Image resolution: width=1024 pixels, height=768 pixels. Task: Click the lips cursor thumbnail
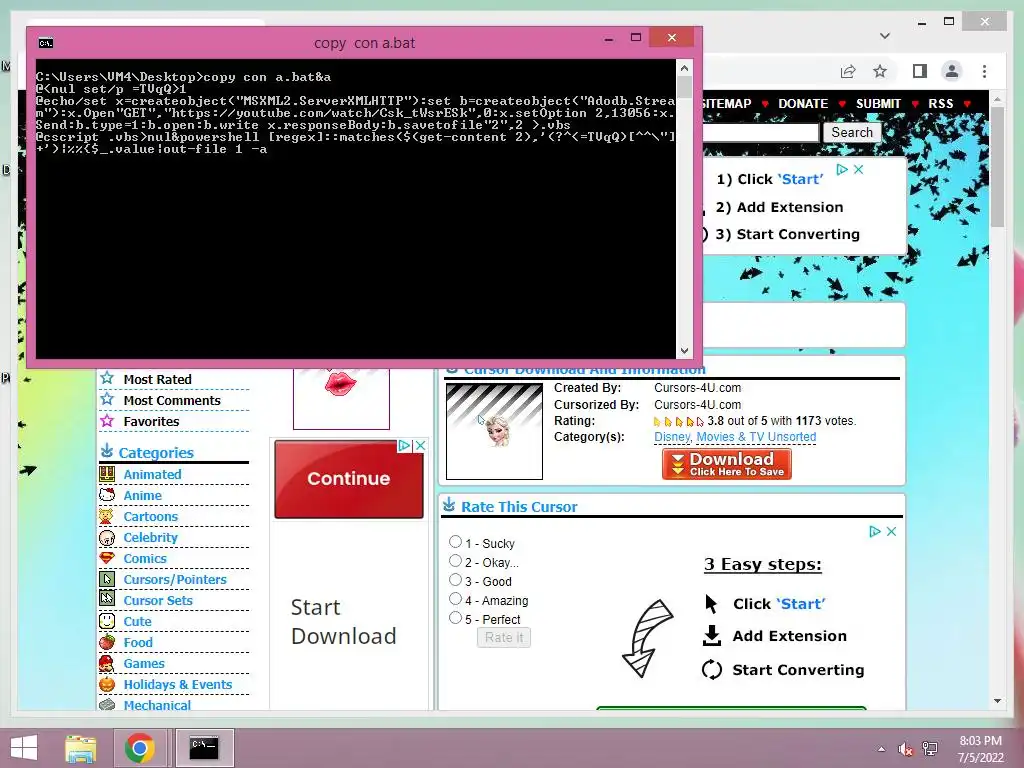coord(341,398)
